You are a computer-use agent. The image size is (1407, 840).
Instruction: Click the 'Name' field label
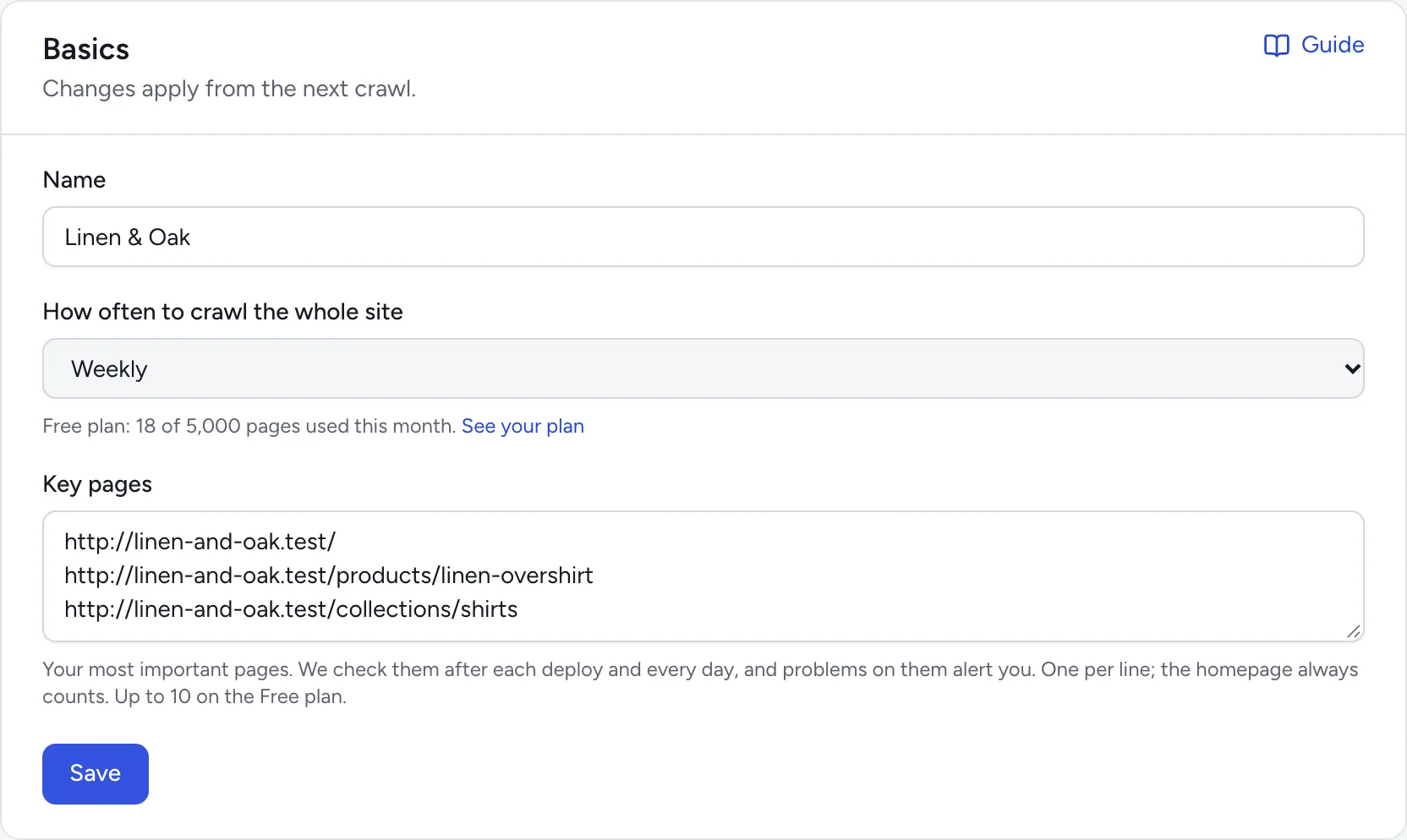(x=74, y=180)
